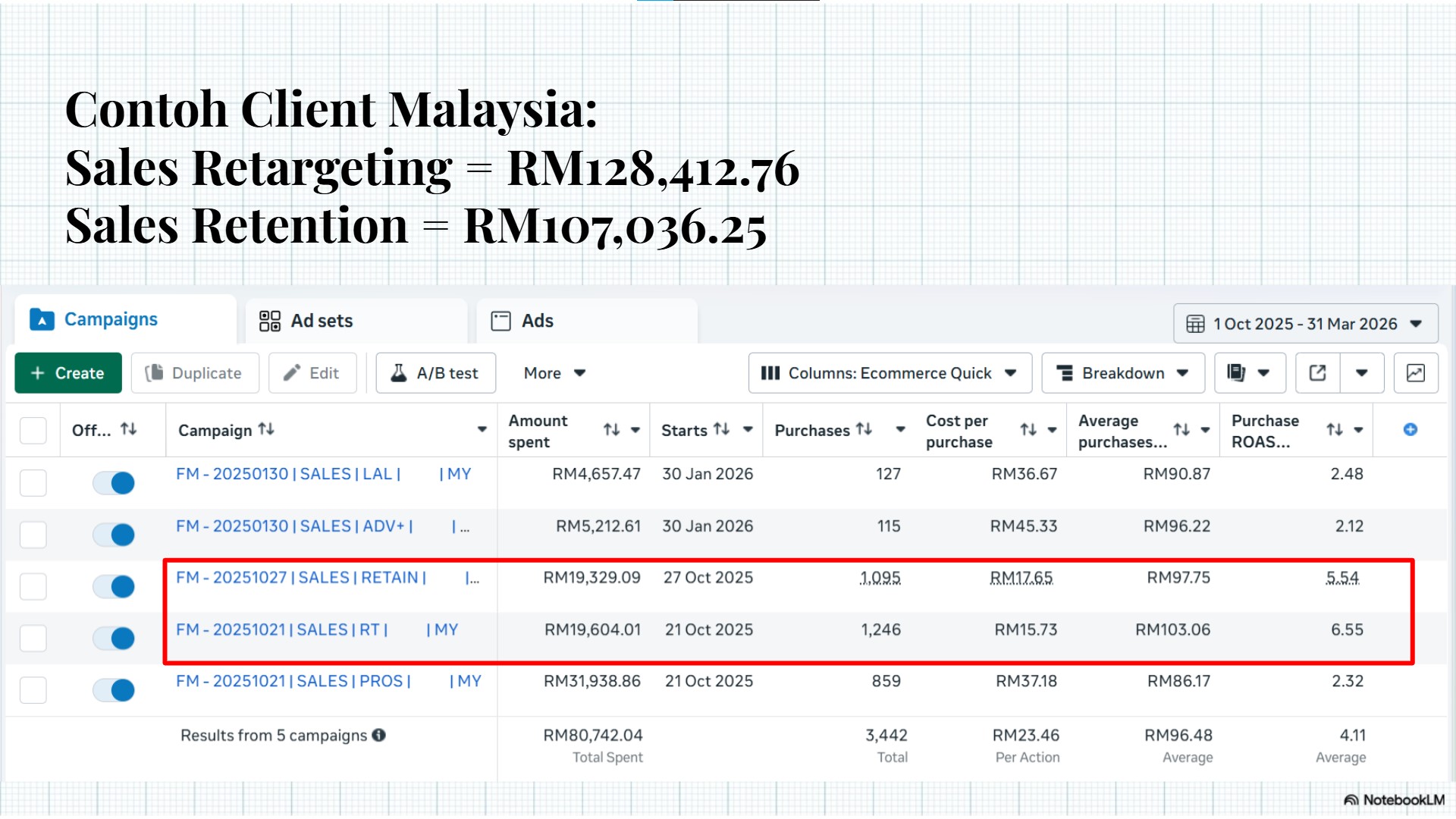Turn off the SALES | ADV+ campaign toggle
The height and width of the screenshot is (819, 1456).
click(114, 535)
